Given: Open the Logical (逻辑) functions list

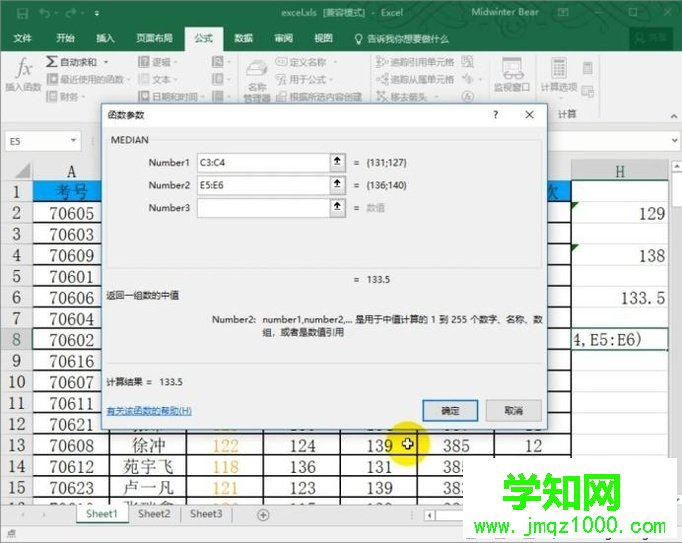Looking at the screenshot, I should point(155,62).
